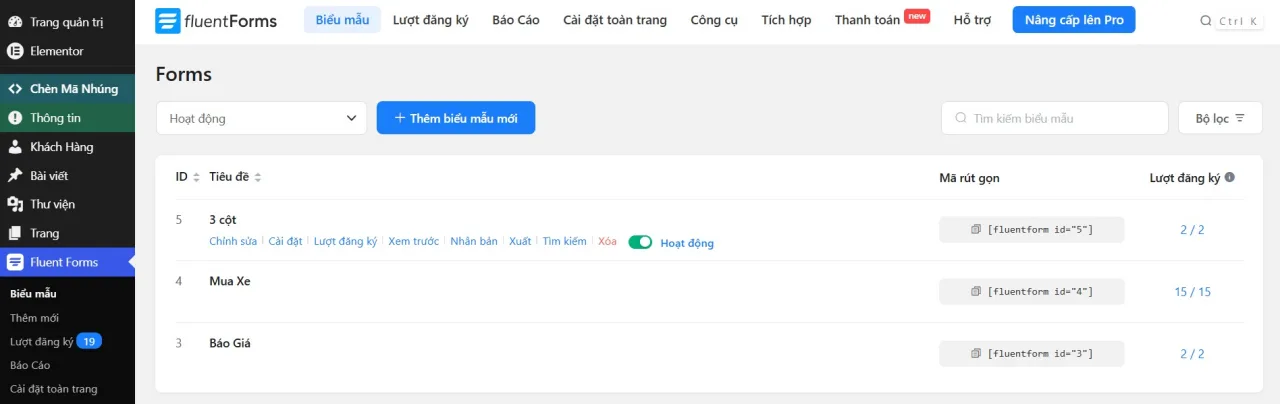Copy the shortcode icon for fluentform id="4"

[x=976, y=292]
